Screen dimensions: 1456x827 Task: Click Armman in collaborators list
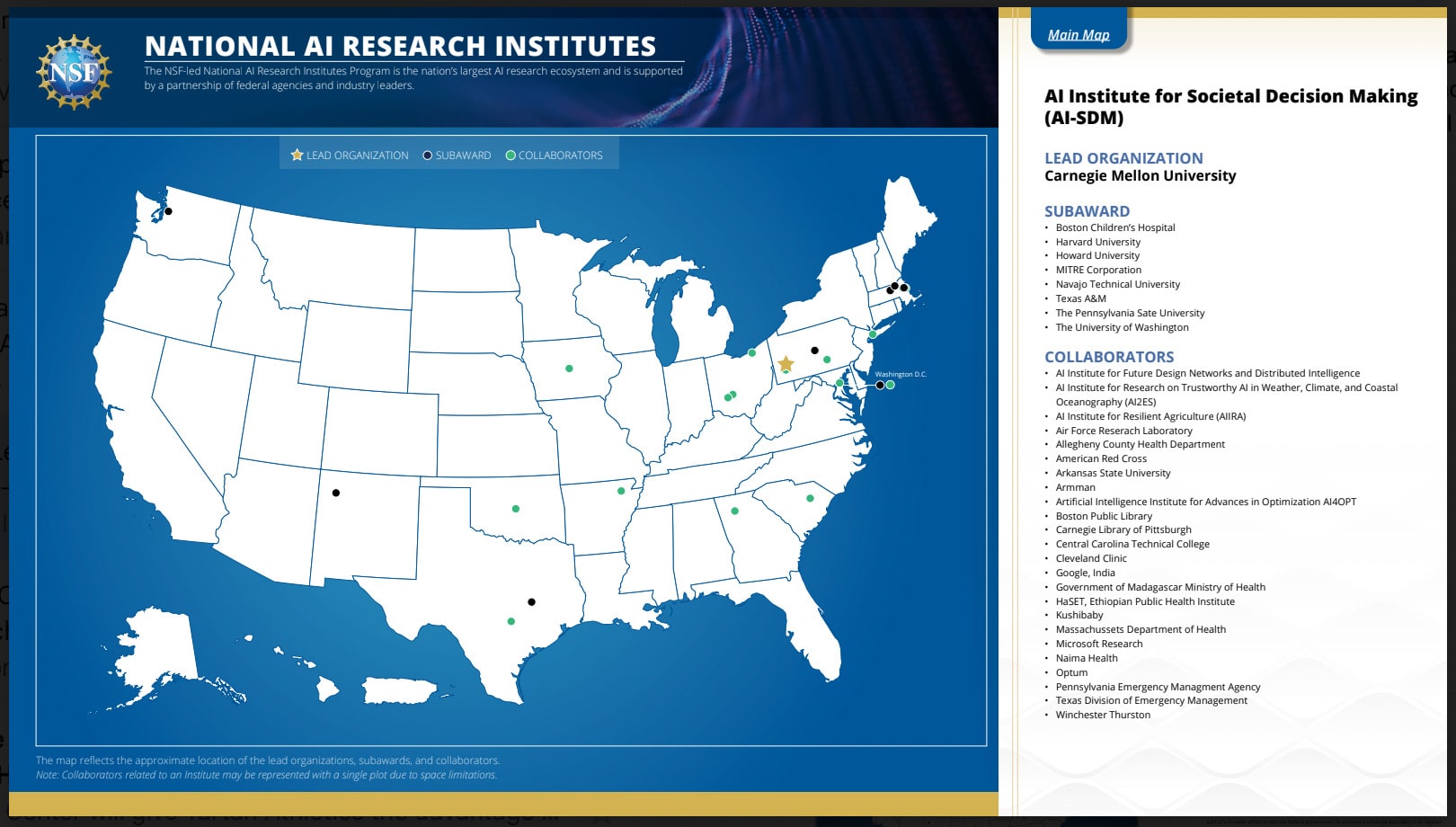point(1075,487)
